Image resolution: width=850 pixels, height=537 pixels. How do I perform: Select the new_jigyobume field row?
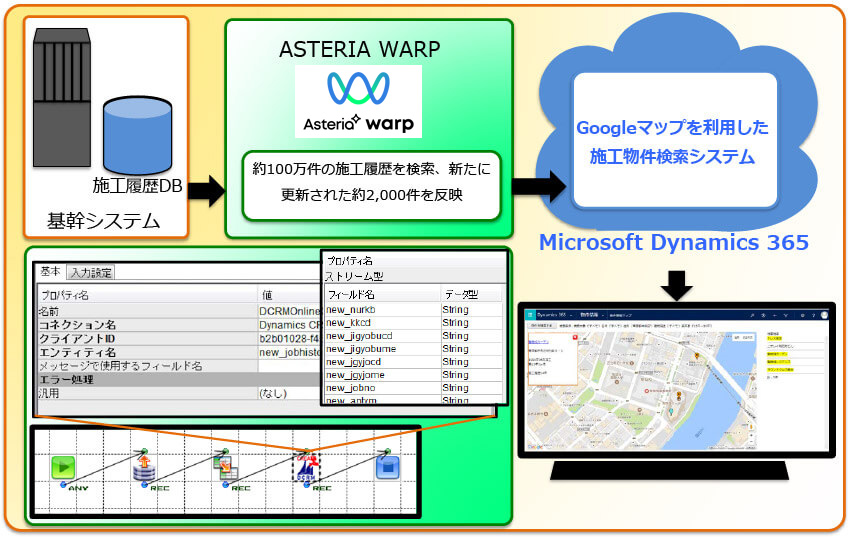coord(414,348)
